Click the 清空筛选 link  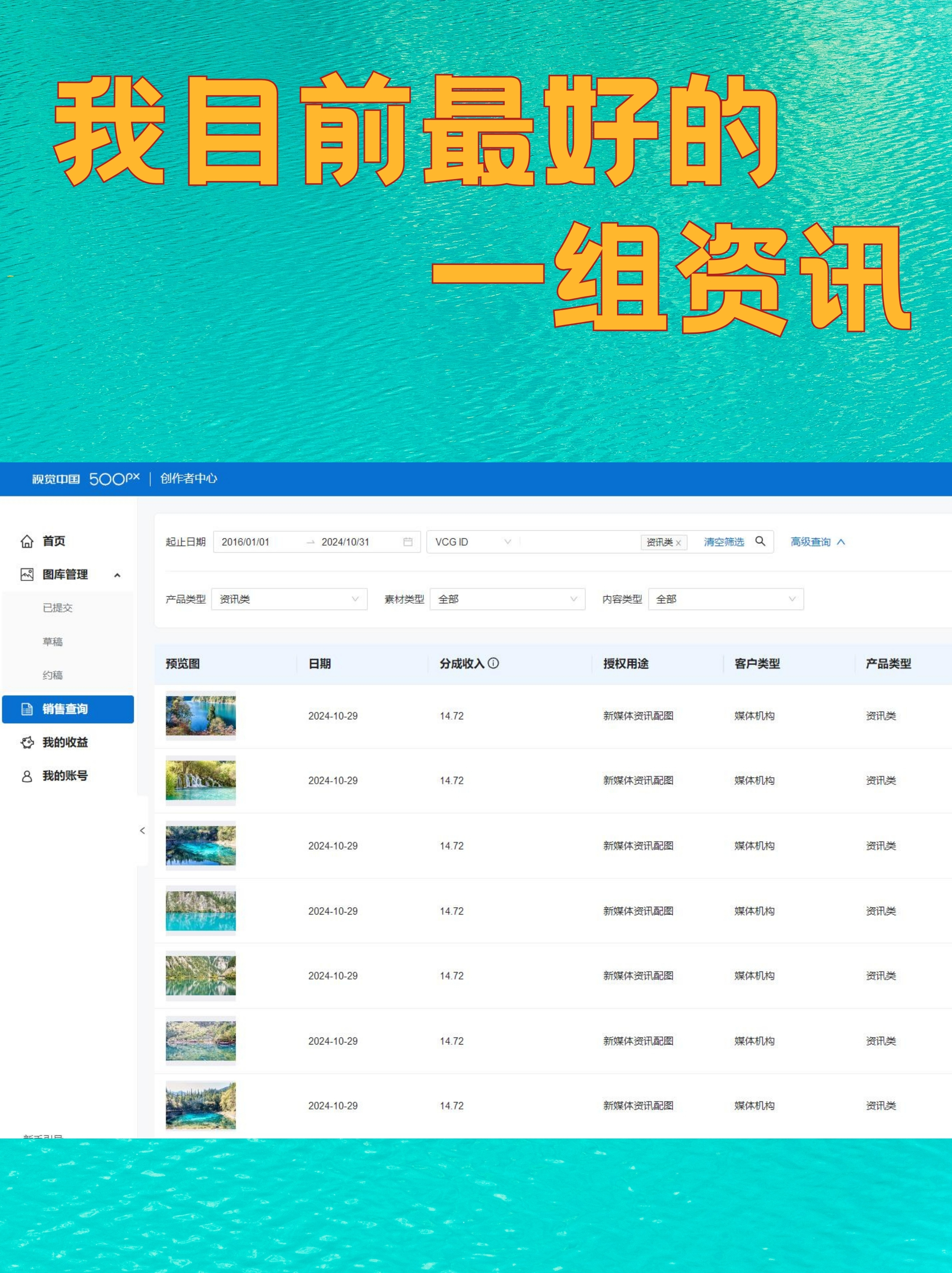point(724,541)
